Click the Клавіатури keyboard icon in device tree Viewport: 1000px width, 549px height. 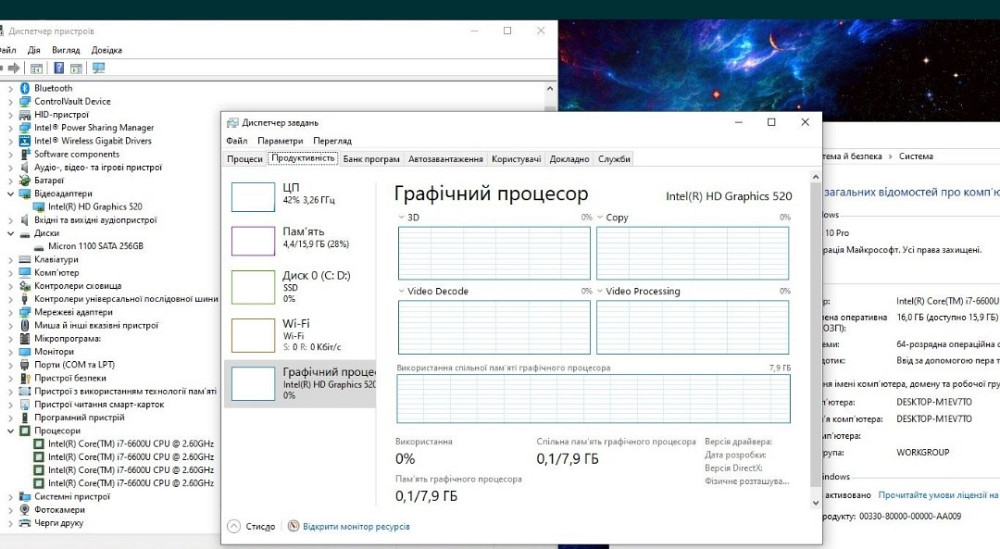(x=25, y=260)
